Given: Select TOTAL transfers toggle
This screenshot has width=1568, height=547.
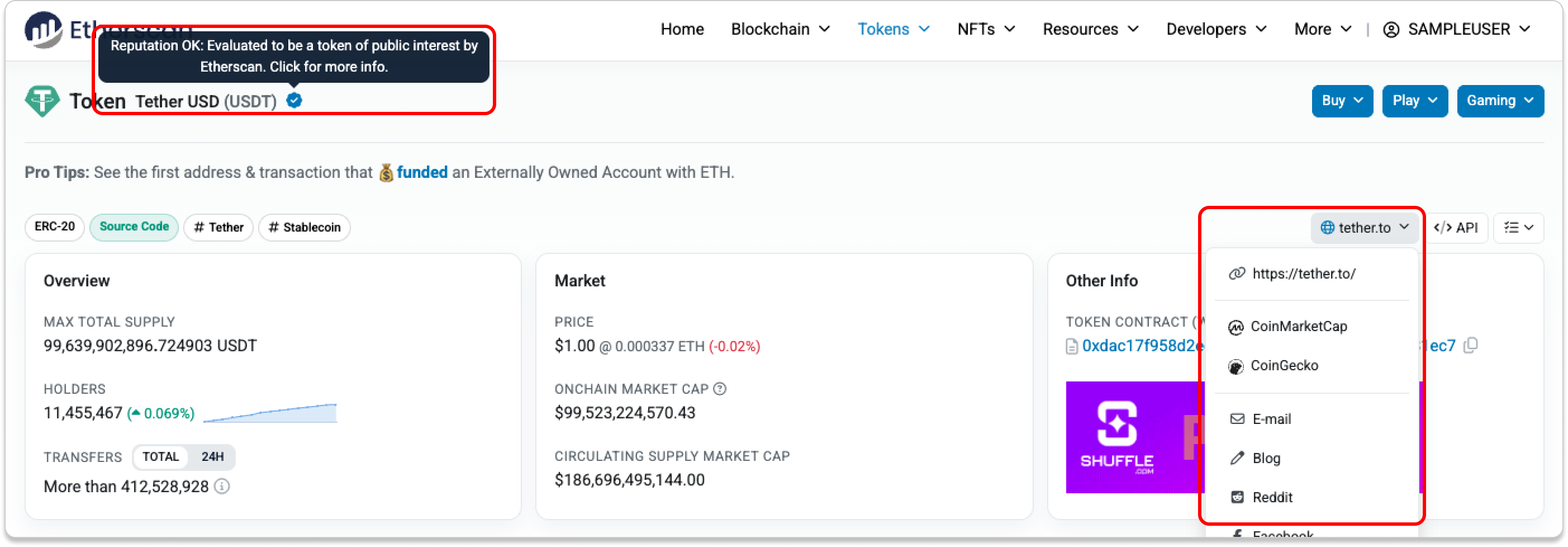Looking at the screenshot, I should click(161, 457).
